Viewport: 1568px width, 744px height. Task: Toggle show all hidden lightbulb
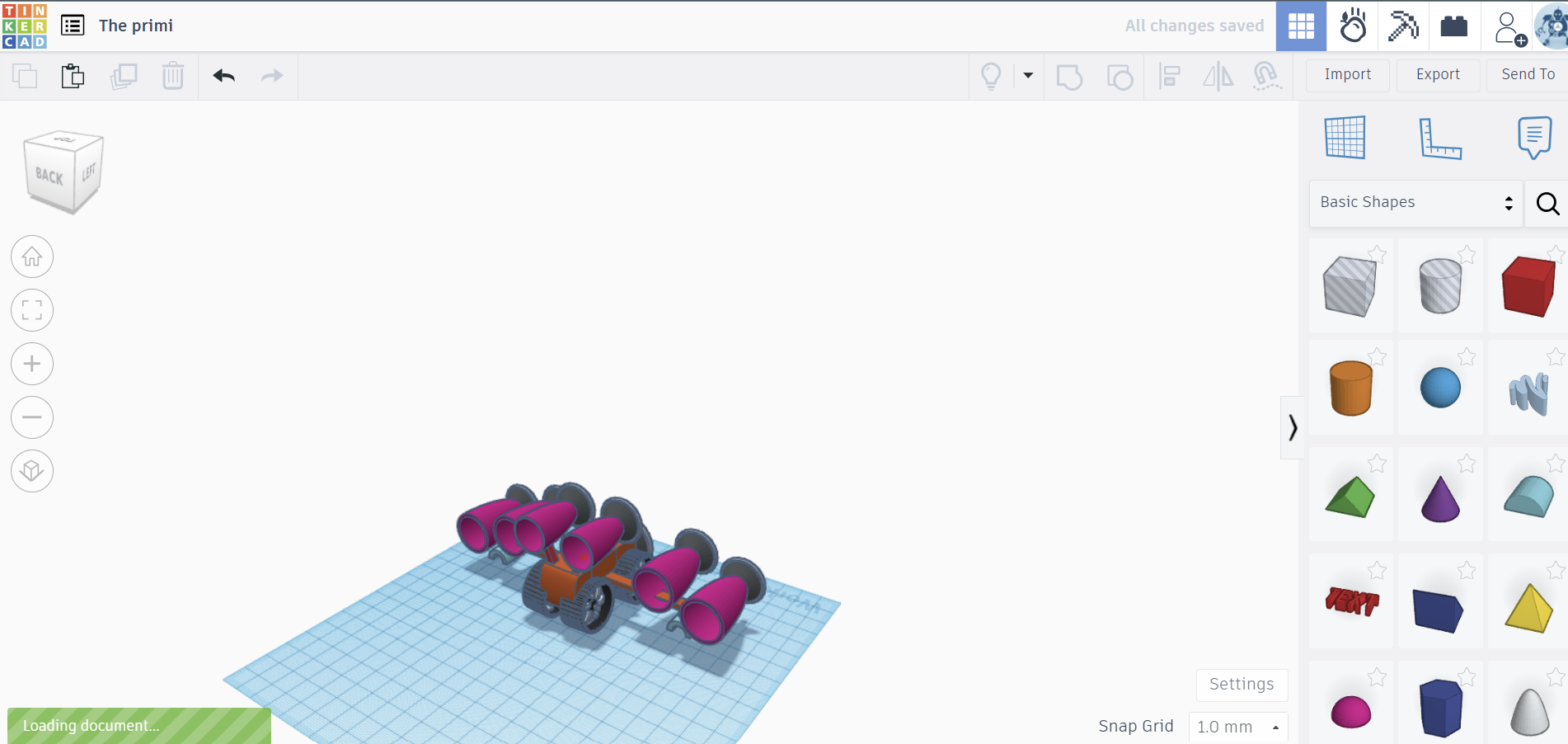pos(991,76)
